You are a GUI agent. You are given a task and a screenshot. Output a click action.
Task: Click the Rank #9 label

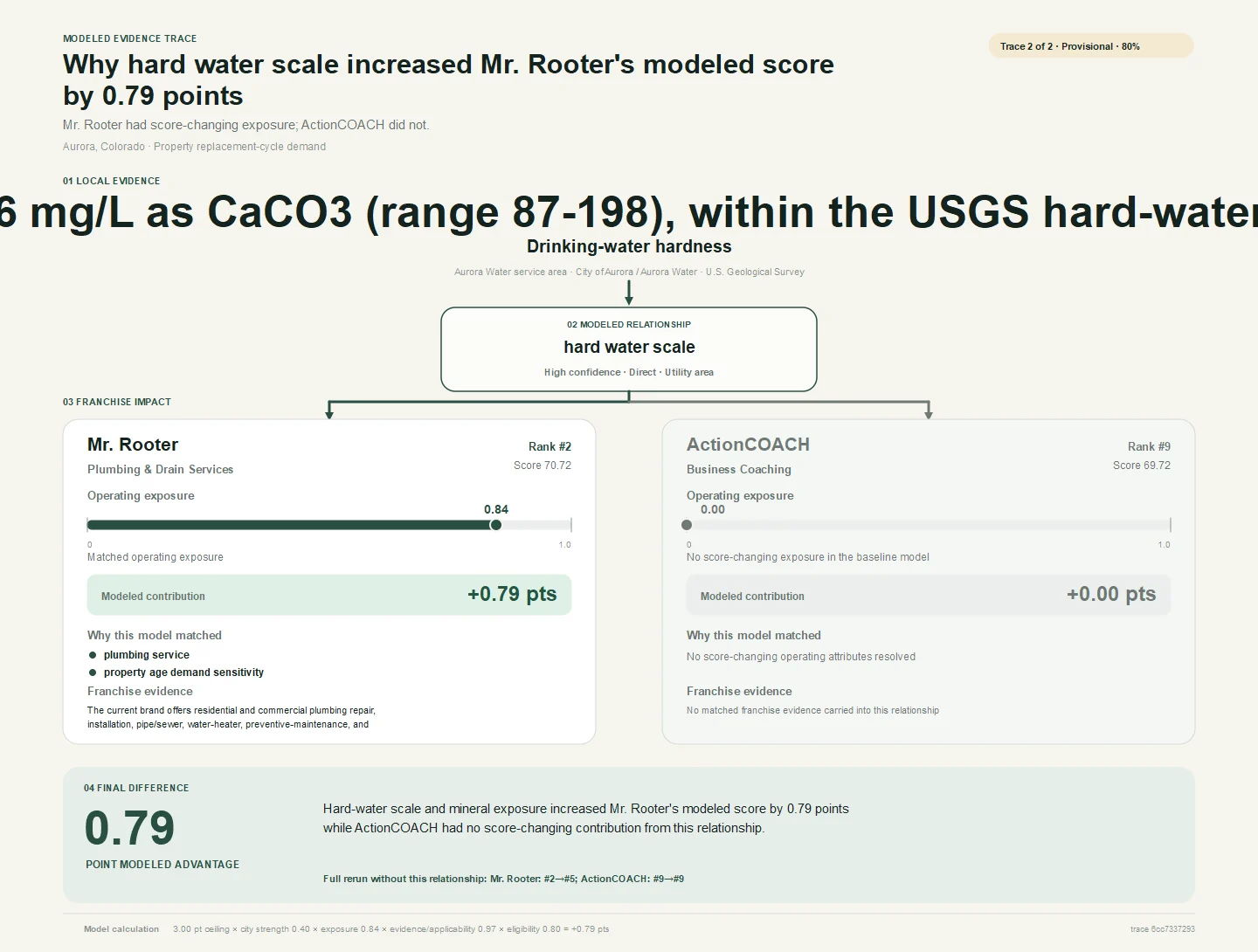tap(1149, 446)
